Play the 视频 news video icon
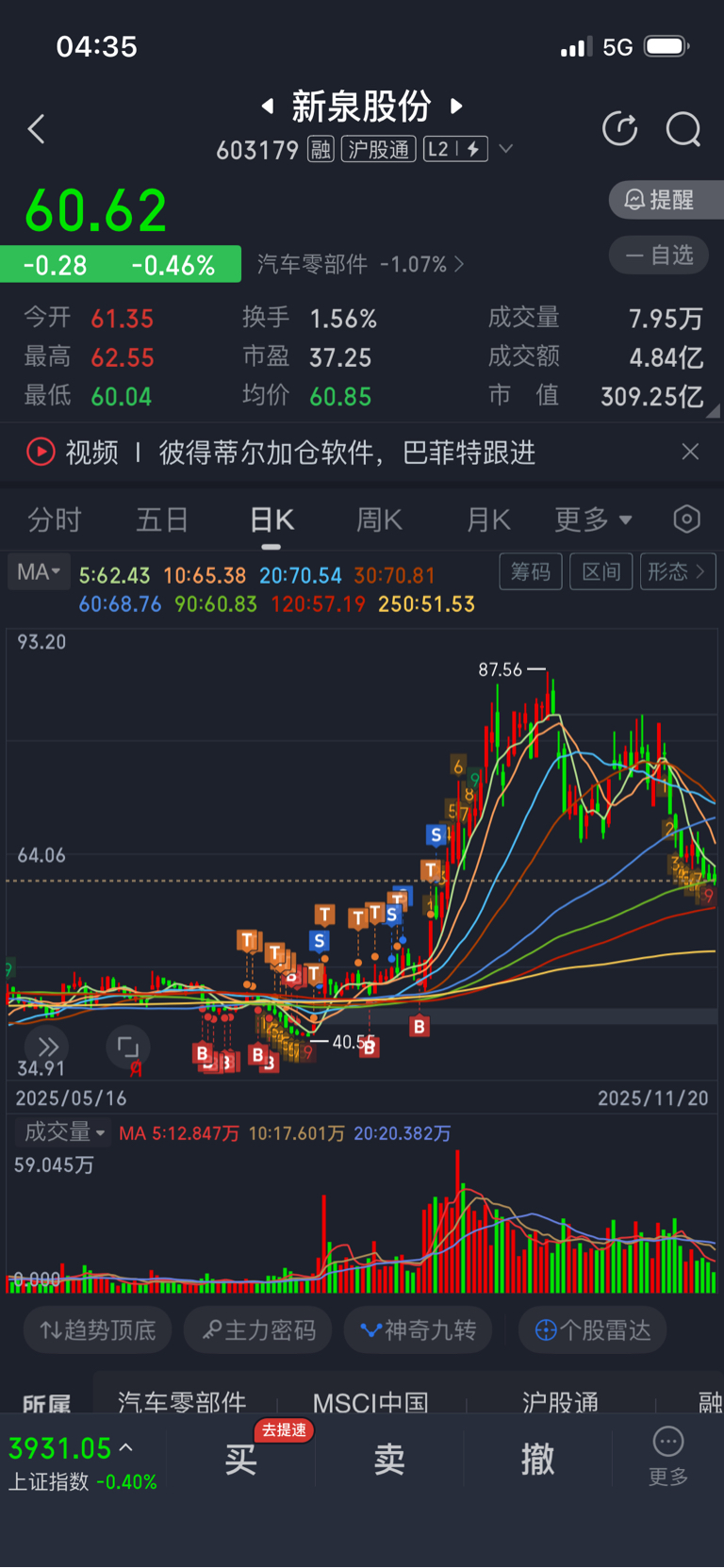The width and height of the screenshot is (724, 1568). [x=41, y=452]
